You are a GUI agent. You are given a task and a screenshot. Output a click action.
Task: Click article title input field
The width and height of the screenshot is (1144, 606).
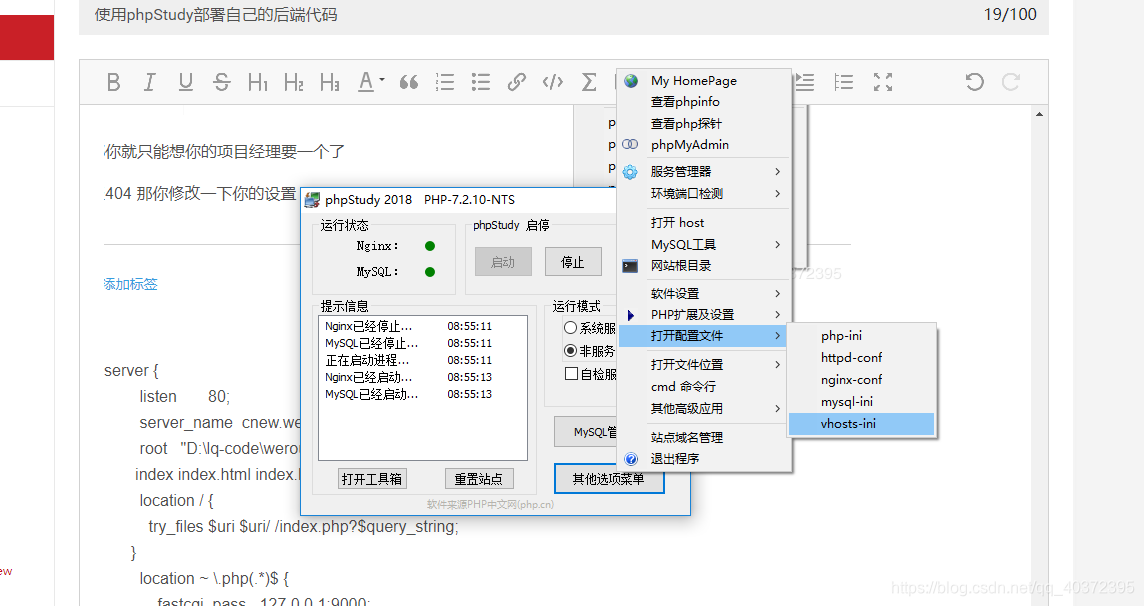point(563,15)
